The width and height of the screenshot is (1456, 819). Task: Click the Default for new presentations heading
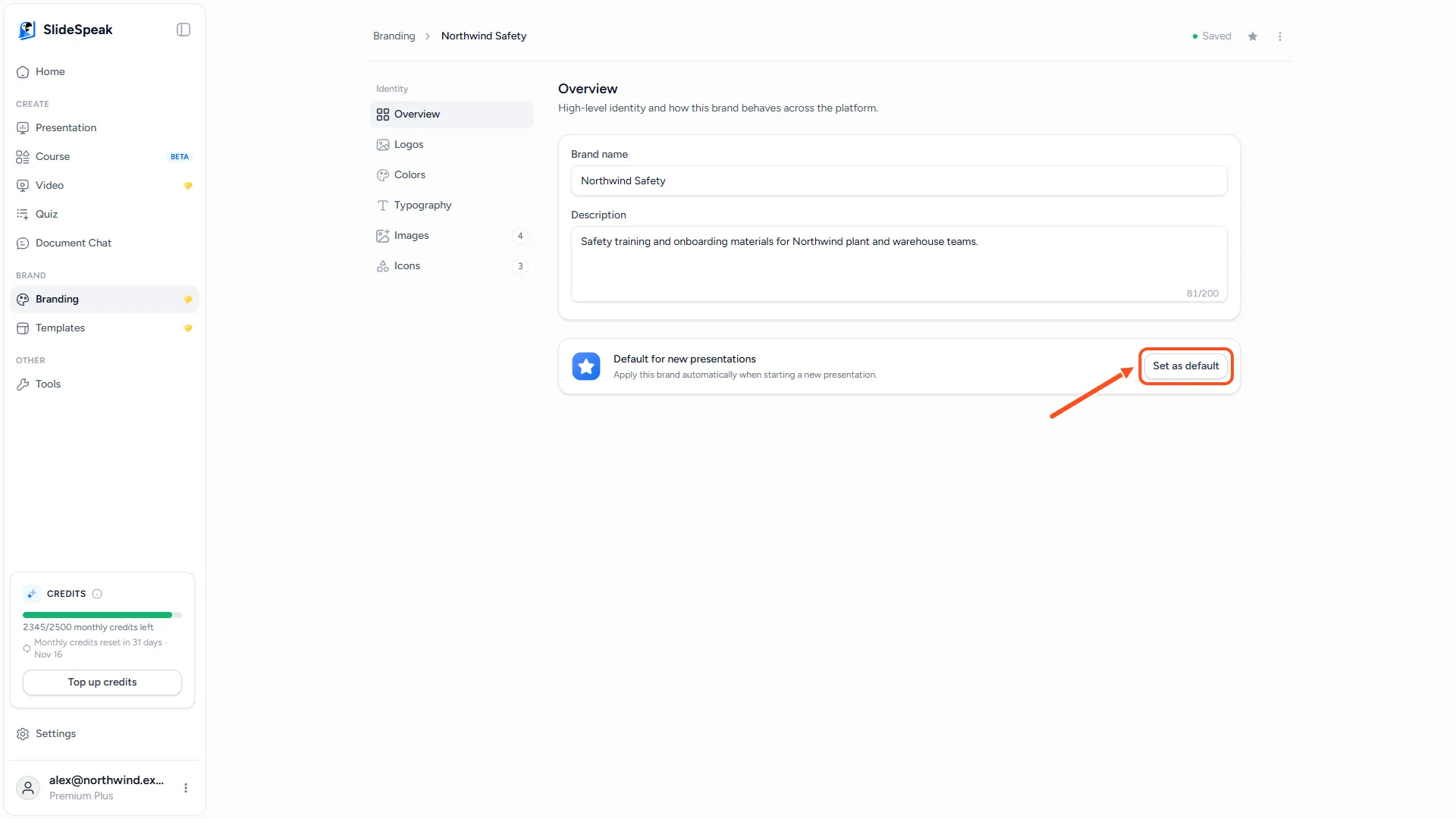pos(685,359)
